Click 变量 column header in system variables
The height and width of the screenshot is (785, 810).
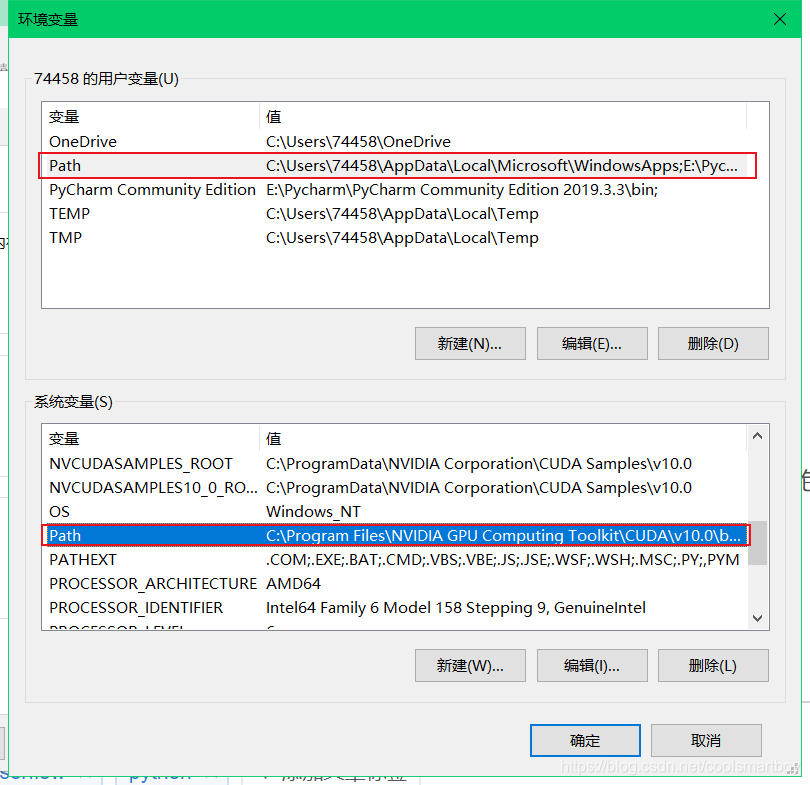click(x=150, y=439)
